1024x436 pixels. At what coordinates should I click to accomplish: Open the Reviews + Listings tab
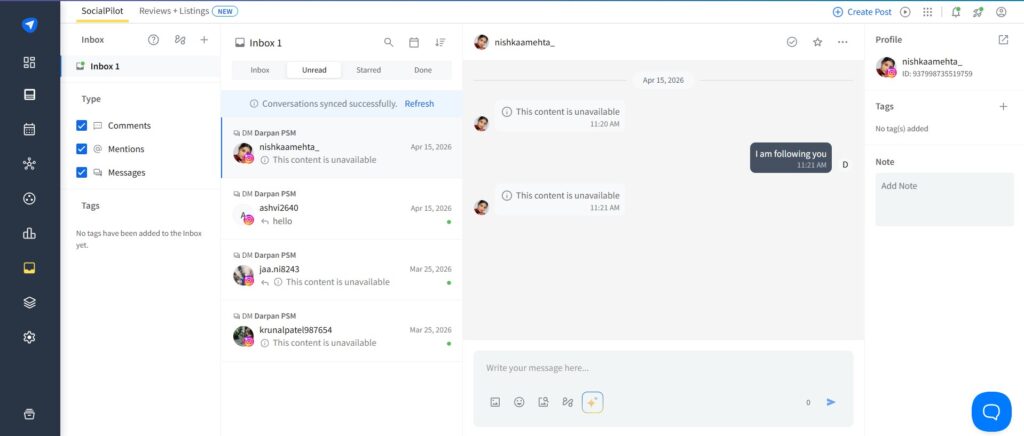188,11
